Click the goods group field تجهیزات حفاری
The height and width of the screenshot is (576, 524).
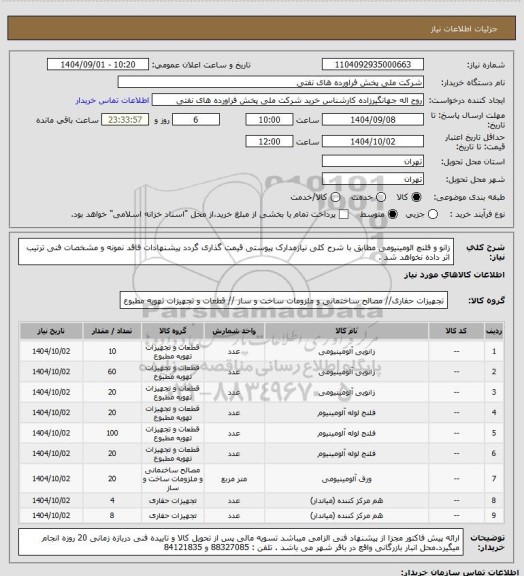click(284, 300)
